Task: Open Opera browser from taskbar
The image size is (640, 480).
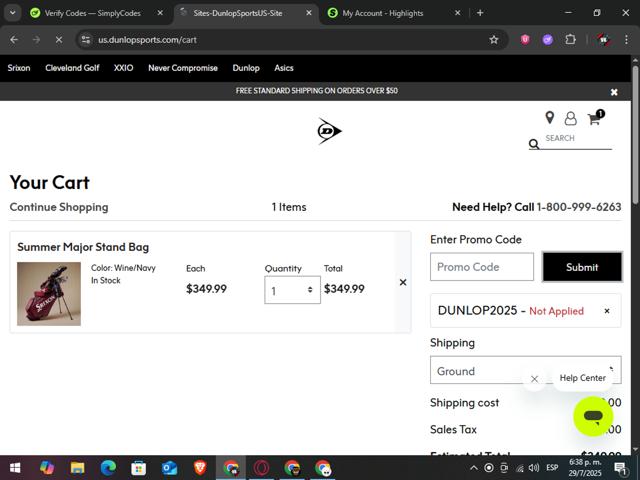Action: [261, 468]
